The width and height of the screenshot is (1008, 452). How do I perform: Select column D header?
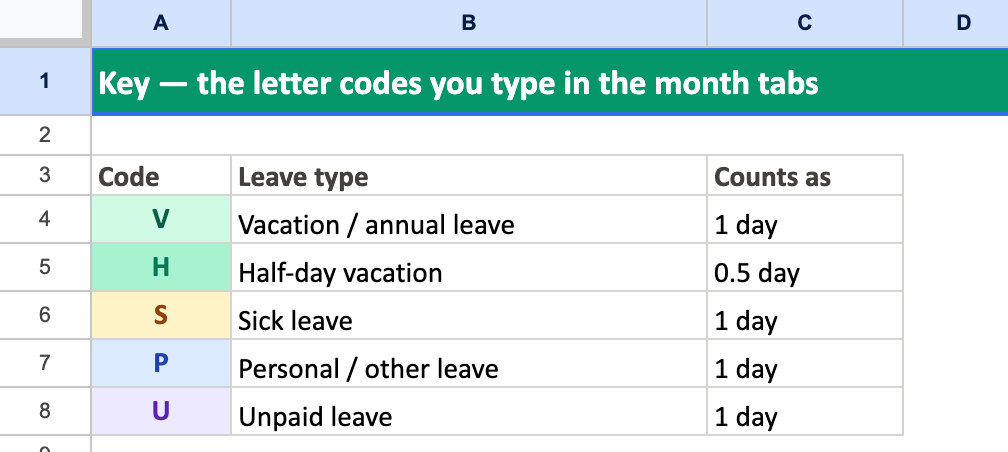coord(956,23)
